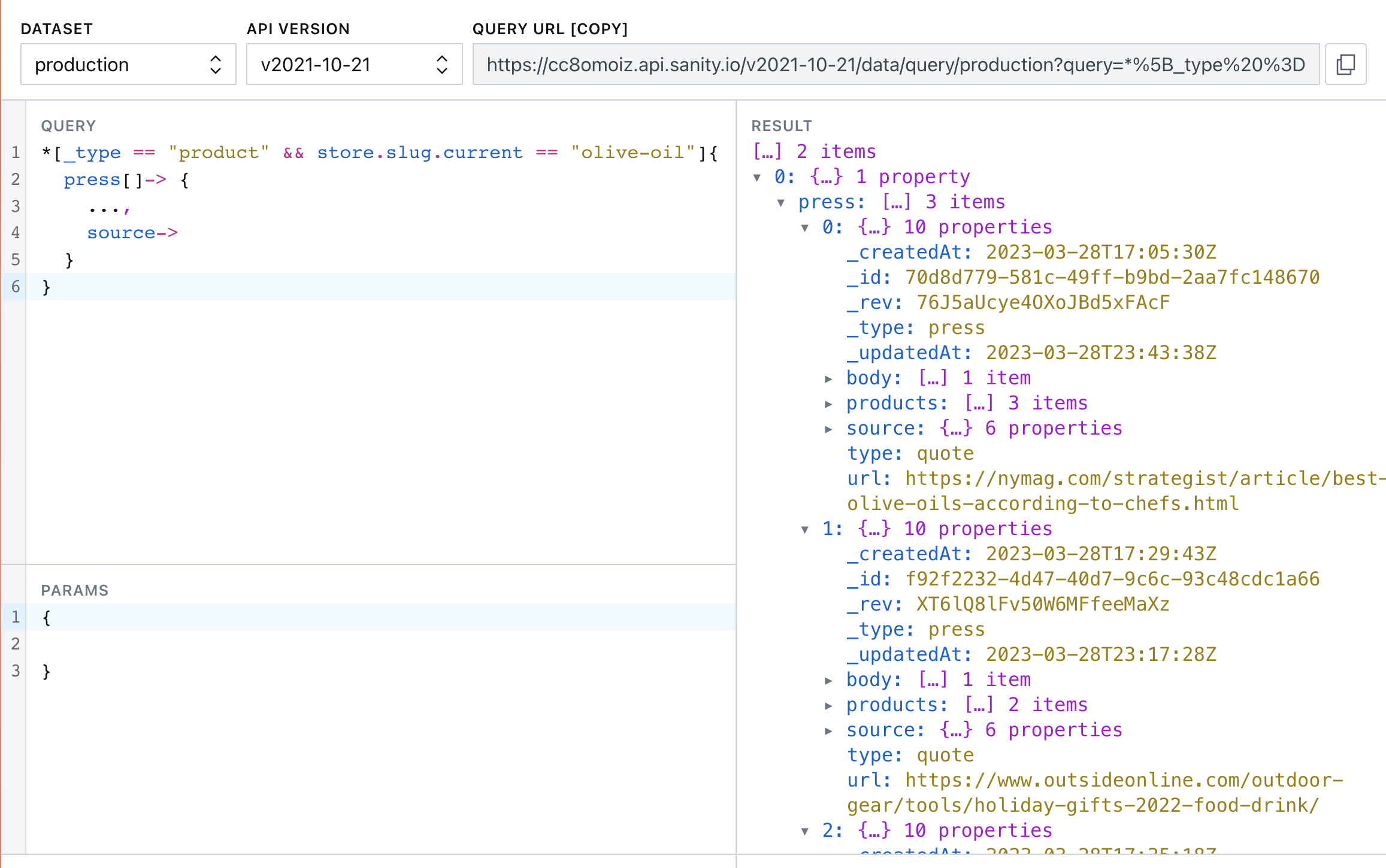1386x868 pixels.
Task: Expand products array with 3 items
Action: pyautogui.click(x=828, y=403)
